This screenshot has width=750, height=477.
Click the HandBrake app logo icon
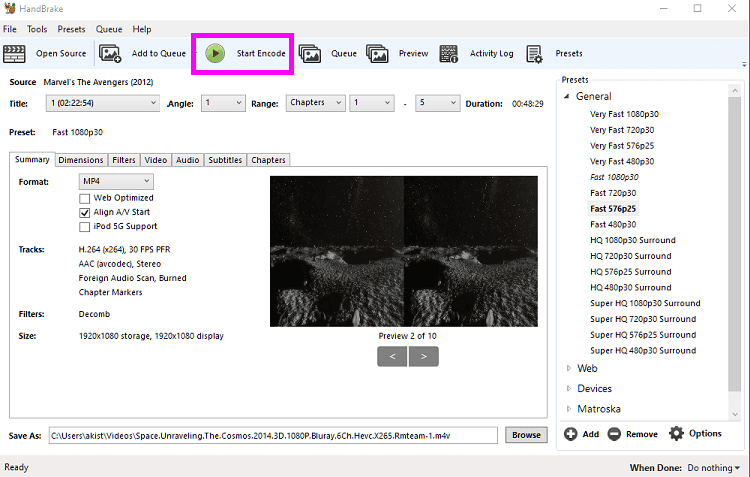coord(10,8)
